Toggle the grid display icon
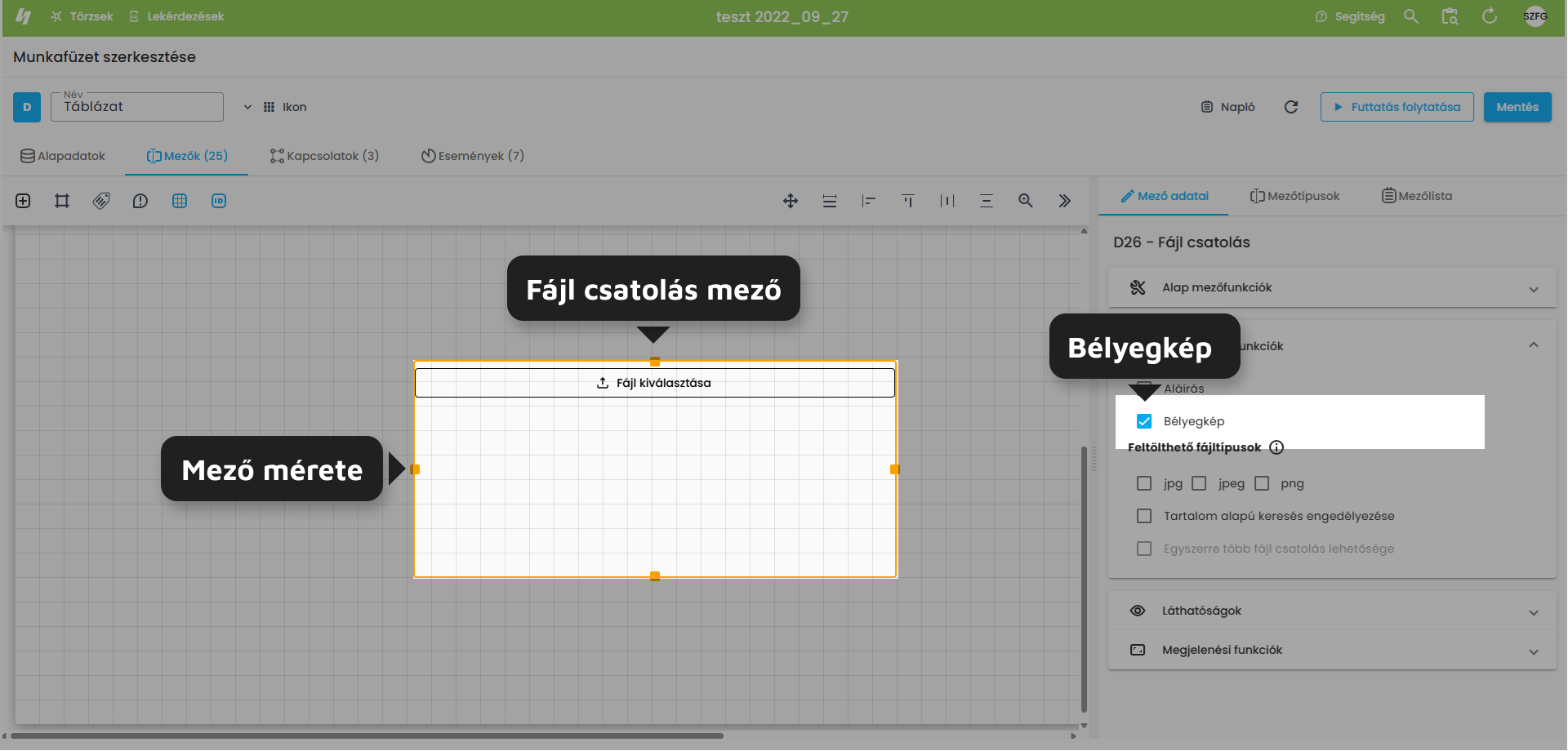The image size is (1568, 751). [180, 201]
